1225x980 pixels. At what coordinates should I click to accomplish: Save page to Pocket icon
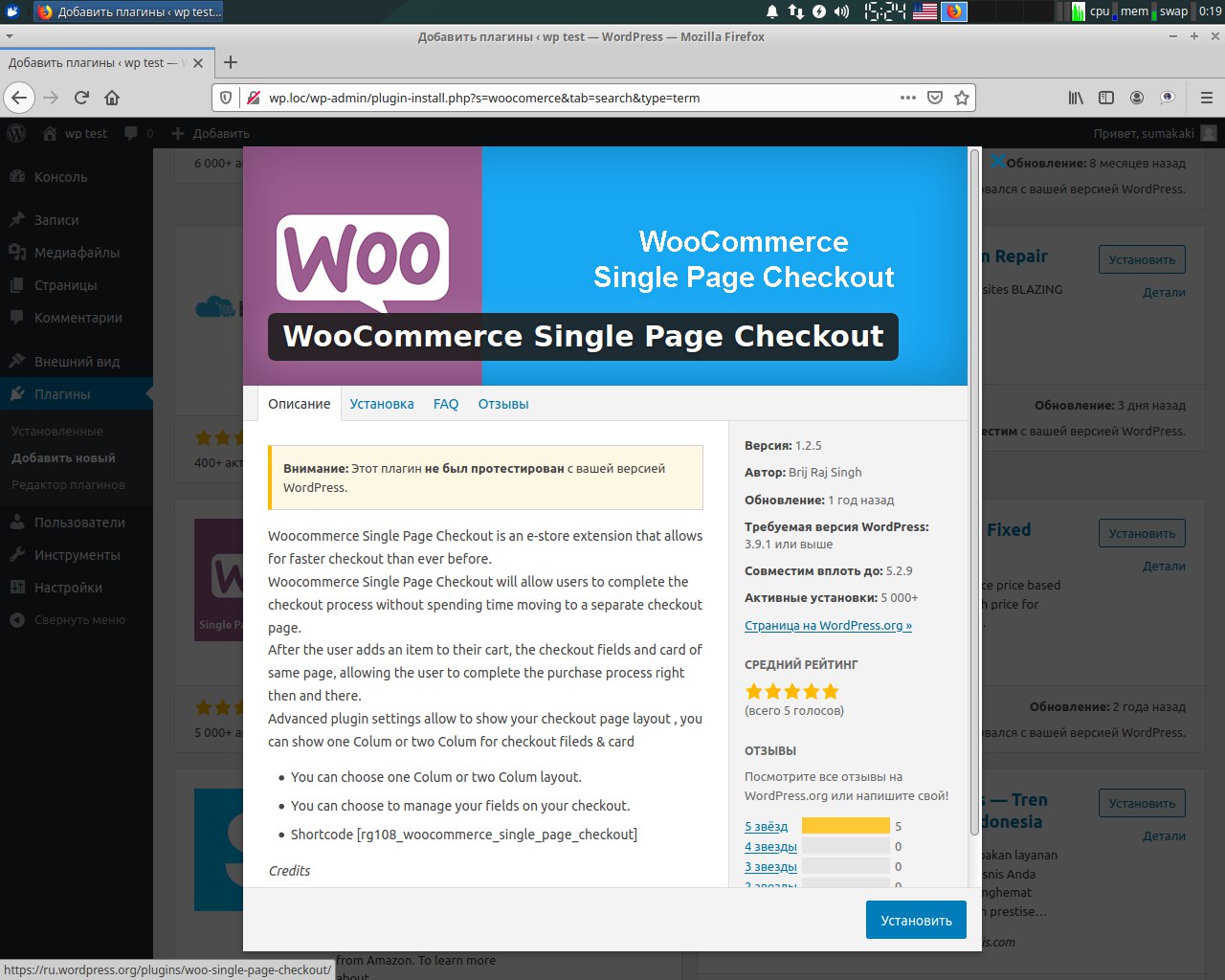[935, 98]
